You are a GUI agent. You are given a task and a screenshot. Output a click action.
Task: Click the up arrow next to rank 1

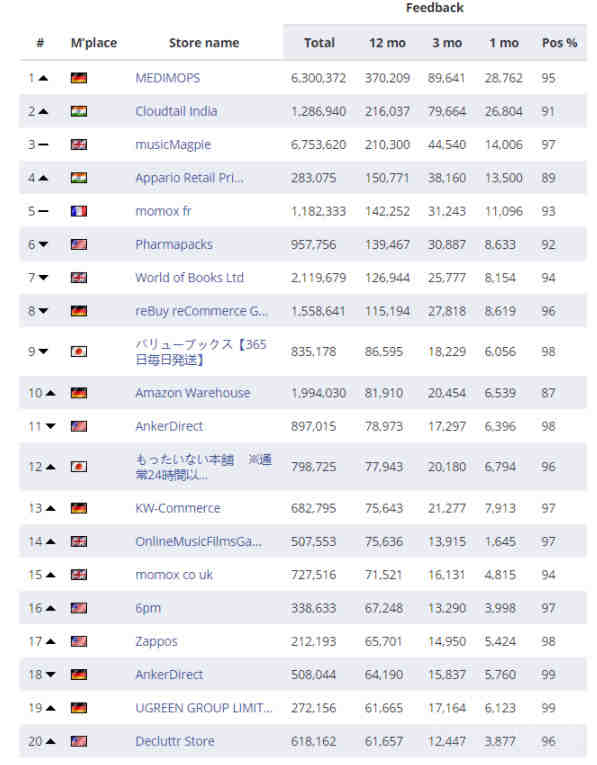pyautogui.click(x=43, y=78)
